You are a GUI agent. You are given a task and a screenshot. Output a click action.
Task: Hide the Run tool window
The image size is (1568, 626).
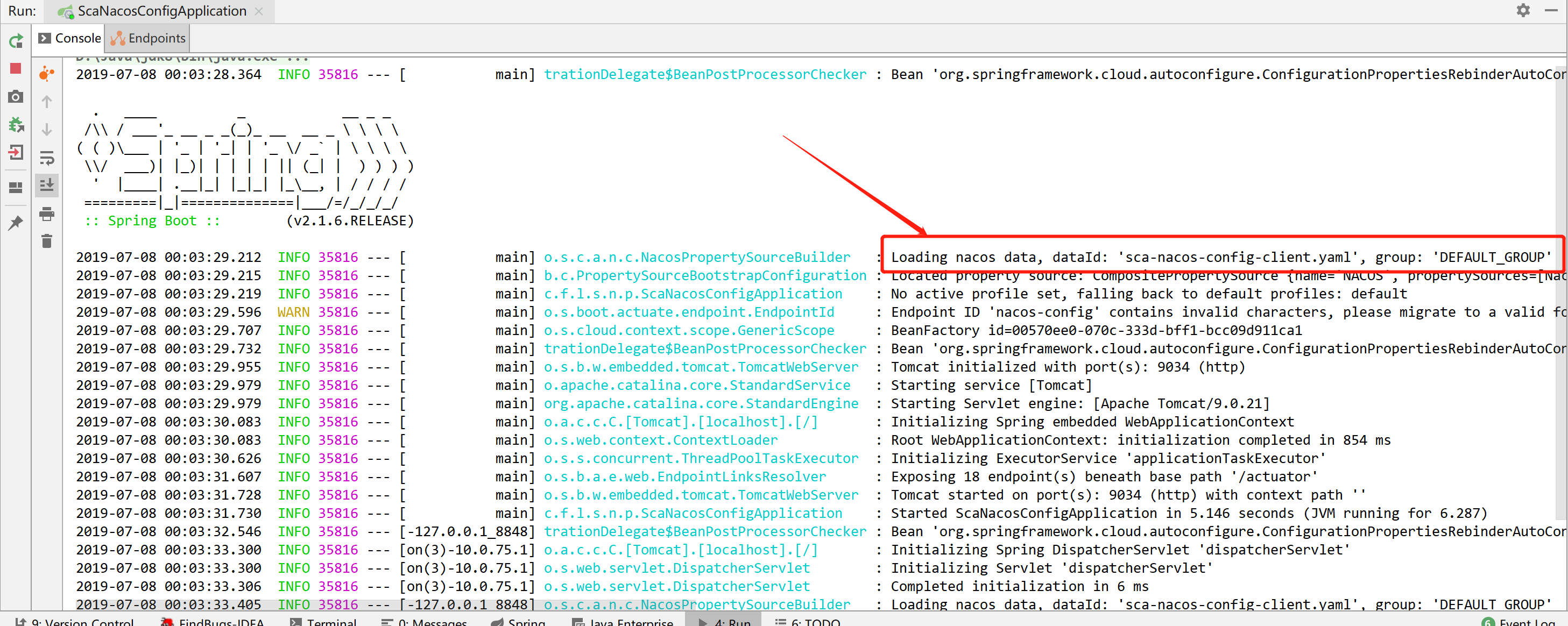(1550, 10)
